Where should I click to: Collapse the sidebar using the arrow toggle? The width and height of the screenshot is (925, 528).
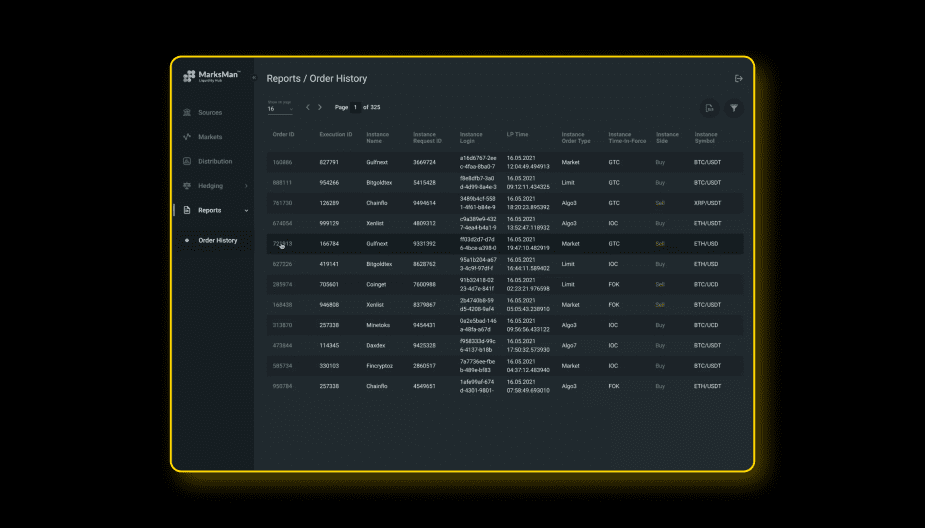point(253,77)
